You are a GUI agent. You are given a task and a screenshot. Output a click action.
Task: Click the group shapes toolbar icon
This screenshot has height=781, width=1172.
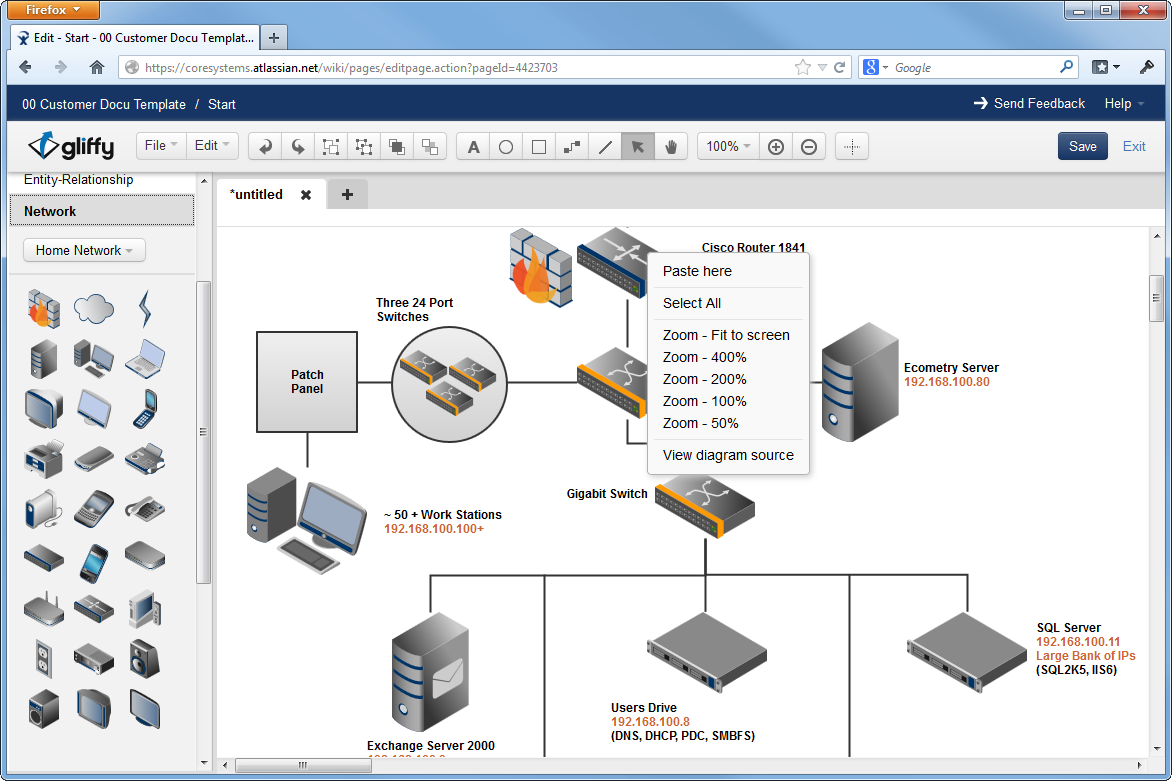(330, 146)
